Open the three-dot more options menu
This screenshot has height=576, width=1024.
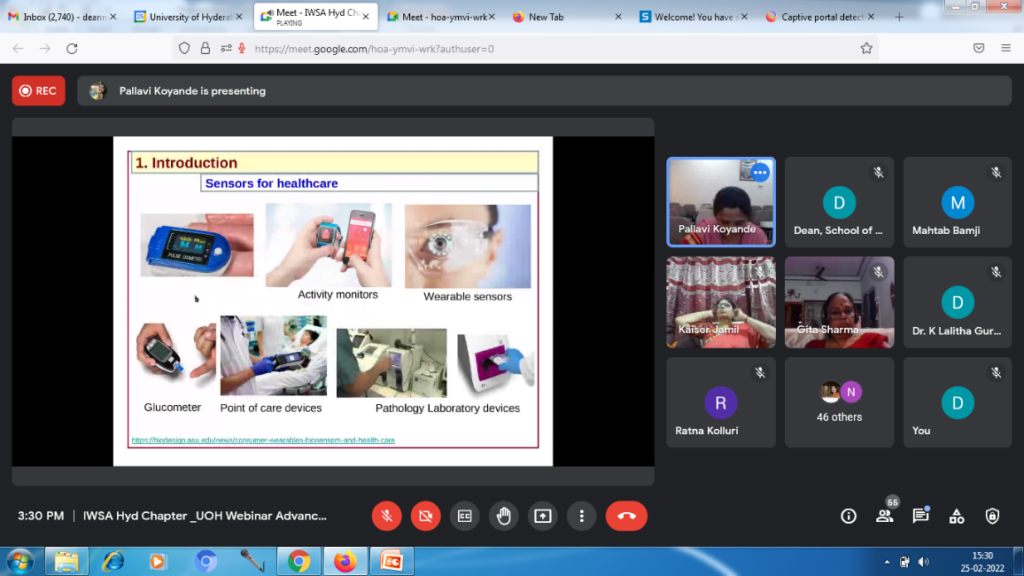[581, 516]
